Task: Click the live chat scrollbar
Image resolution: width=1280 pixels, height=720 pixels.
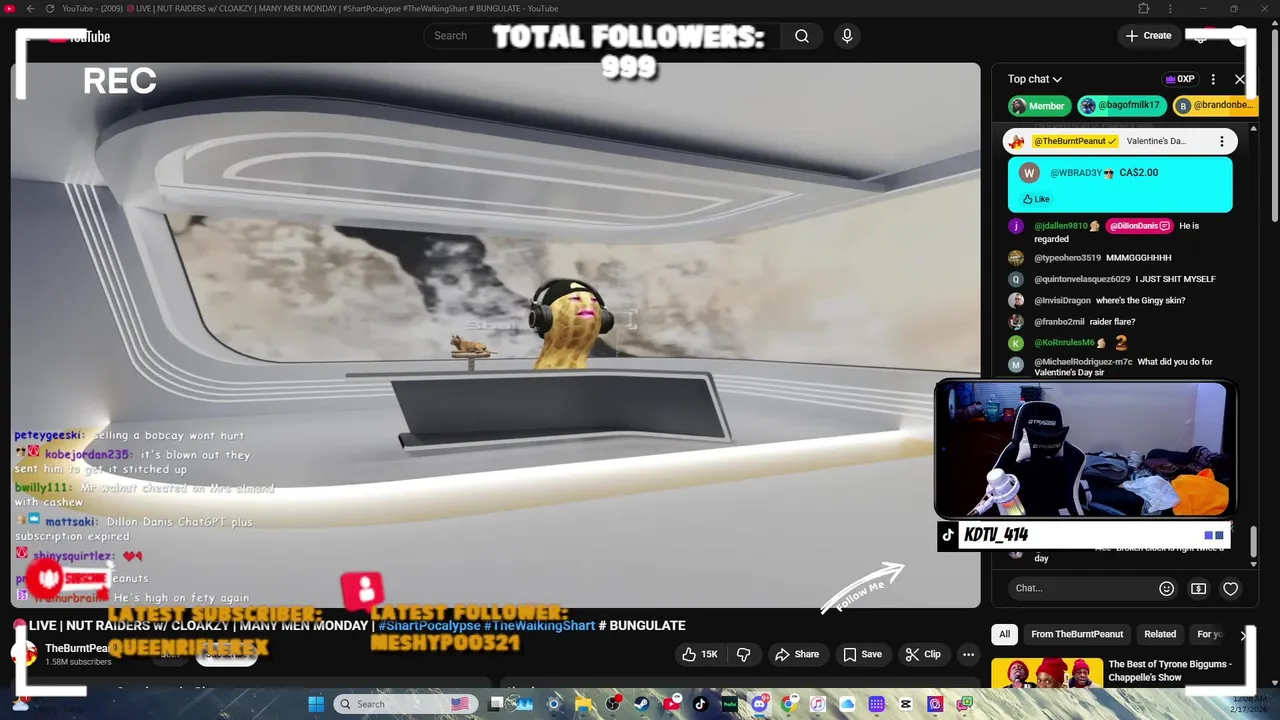Action: click(x=1252, y=540)
